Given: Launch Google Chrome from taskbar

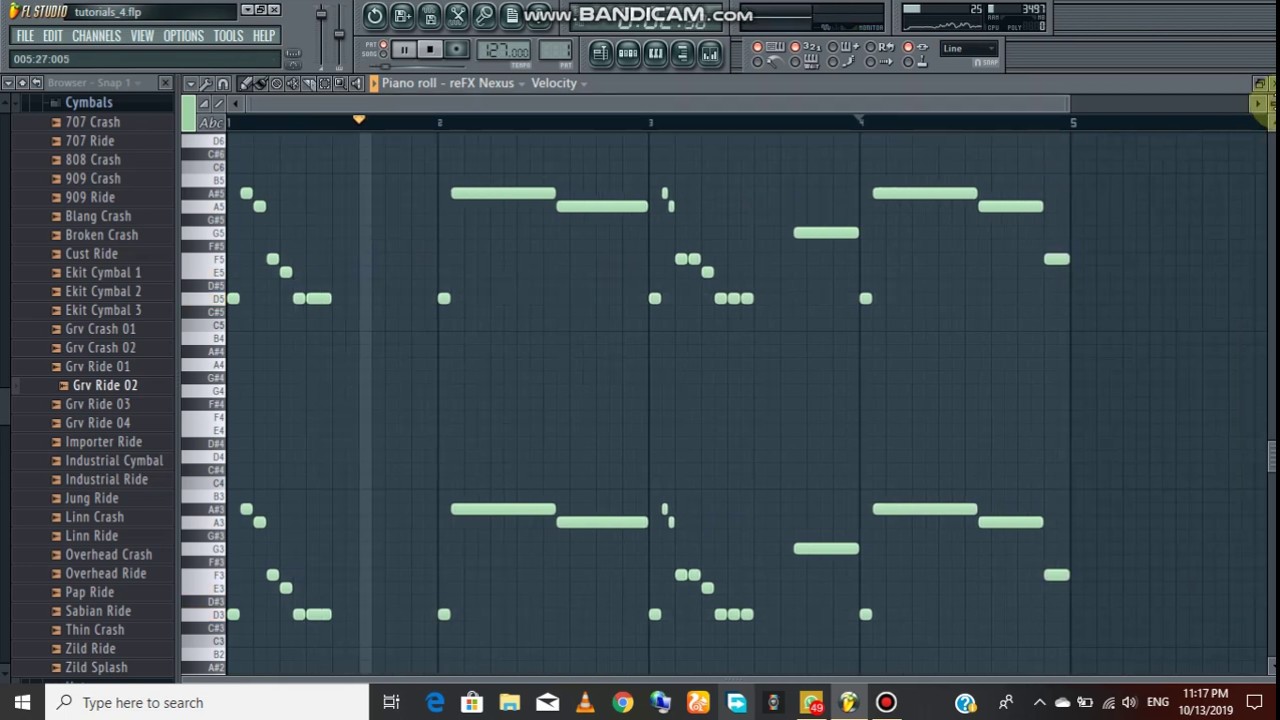Looking at the screenshot, I should 622,702.
